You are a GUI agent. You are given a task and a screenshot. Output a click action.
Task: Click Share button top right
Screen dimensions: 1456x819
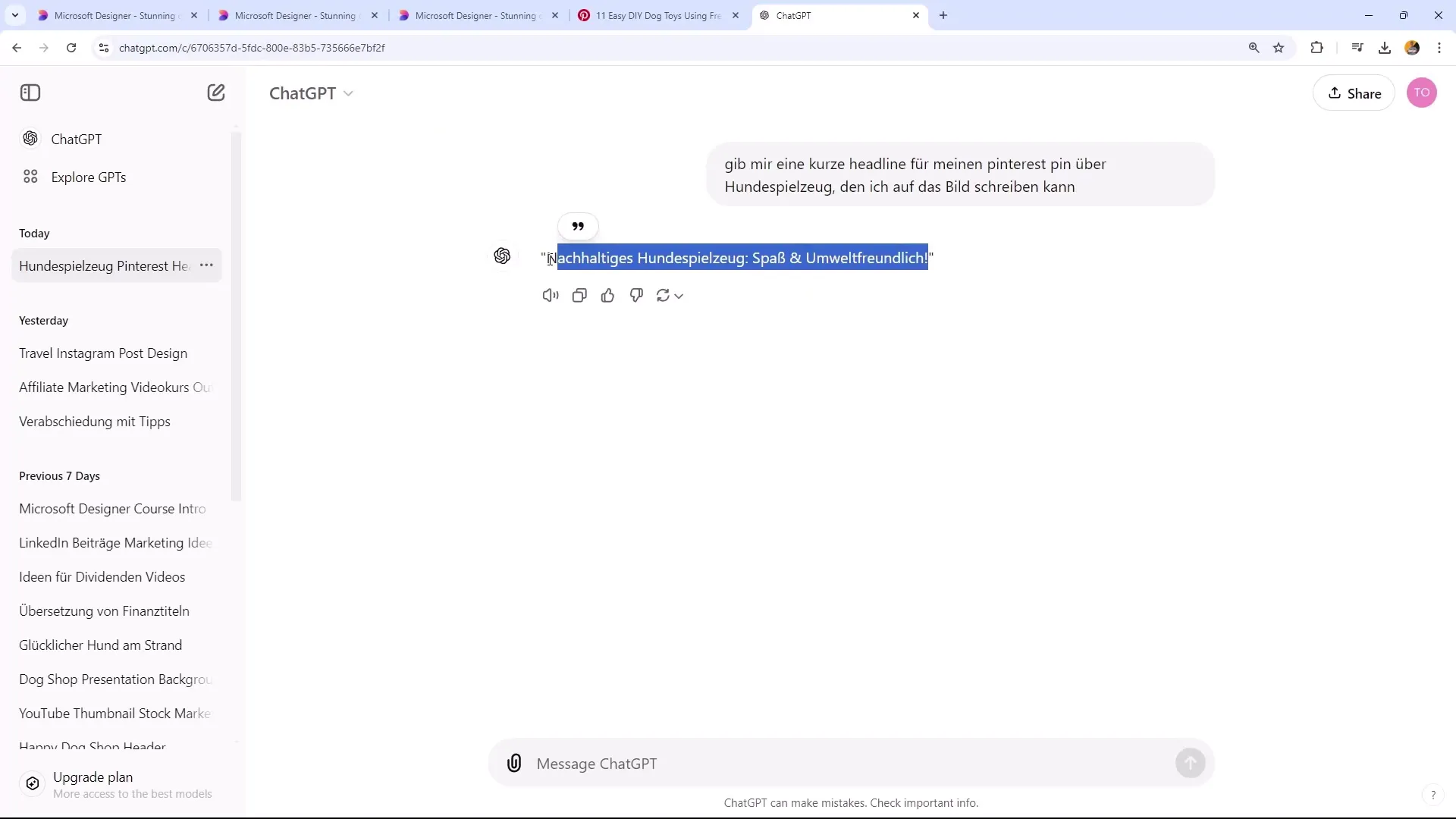pyautogui.click(x=1355, y=92)
